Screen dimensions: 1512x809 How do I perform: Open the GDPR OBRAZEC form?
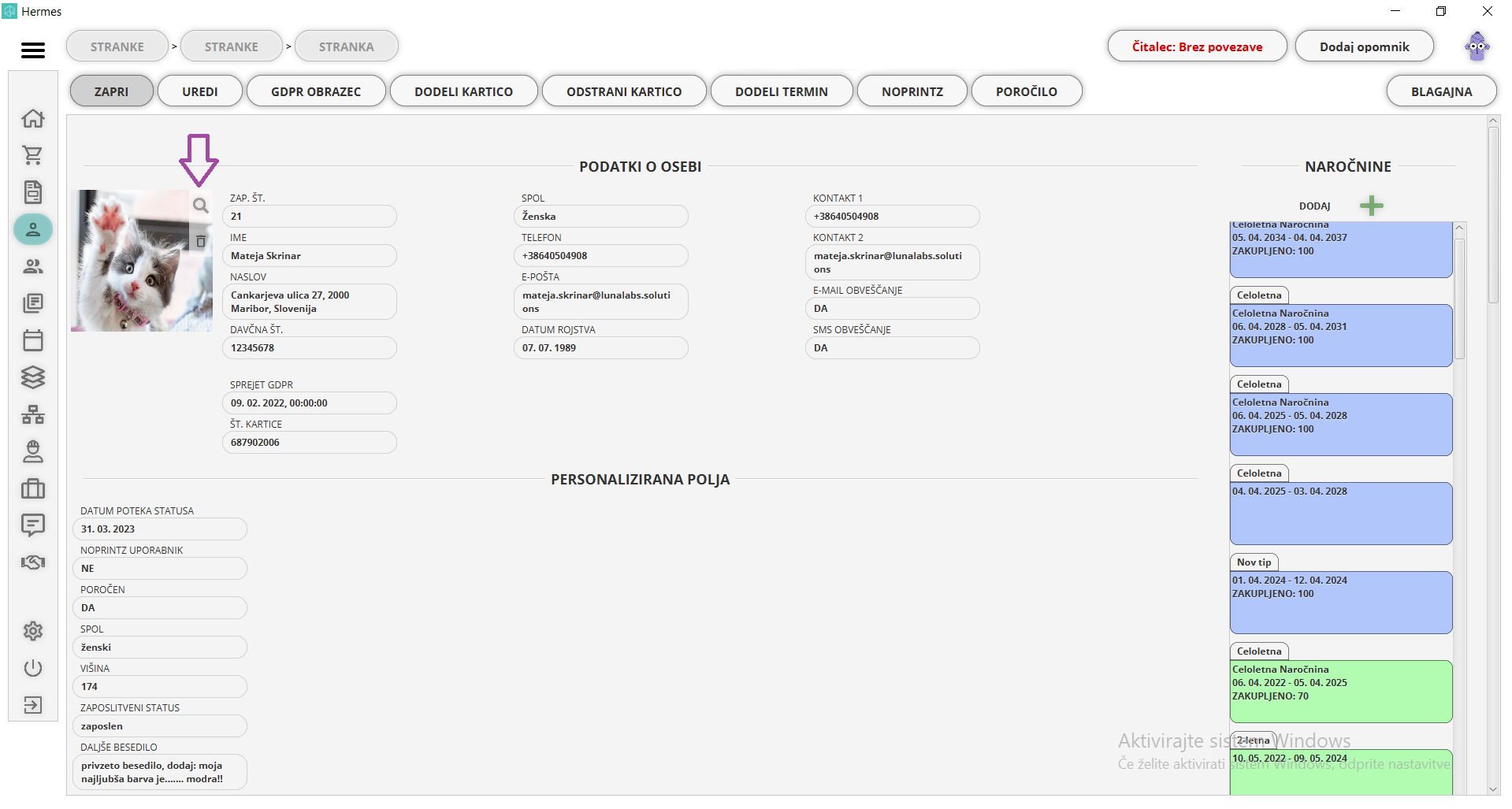[316, 91]
